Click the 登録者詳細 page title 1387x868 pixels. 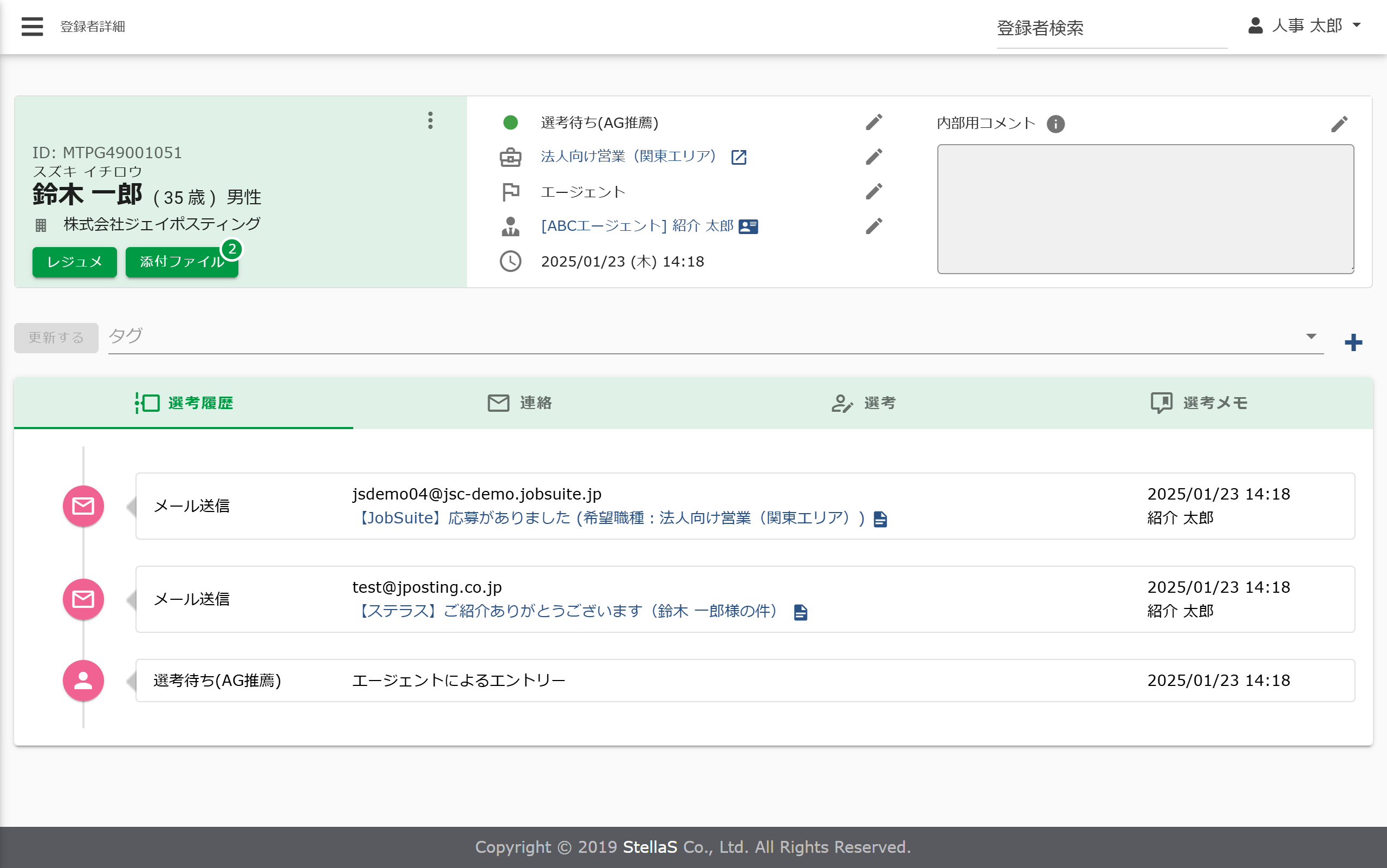(x=93, y=27)
